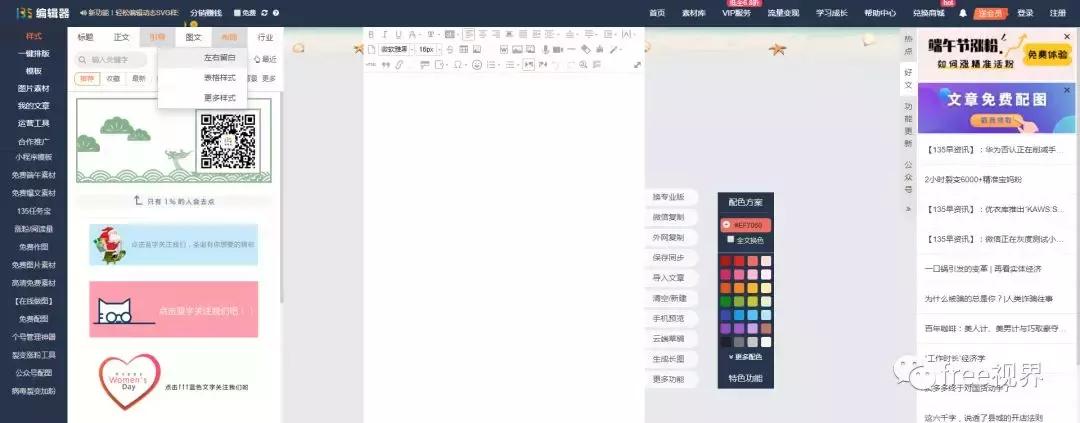Screen dimensions: 1080x423
Task: Select the QR code template thumbnail
Action: pyautogui.click(x=174, y=140)
